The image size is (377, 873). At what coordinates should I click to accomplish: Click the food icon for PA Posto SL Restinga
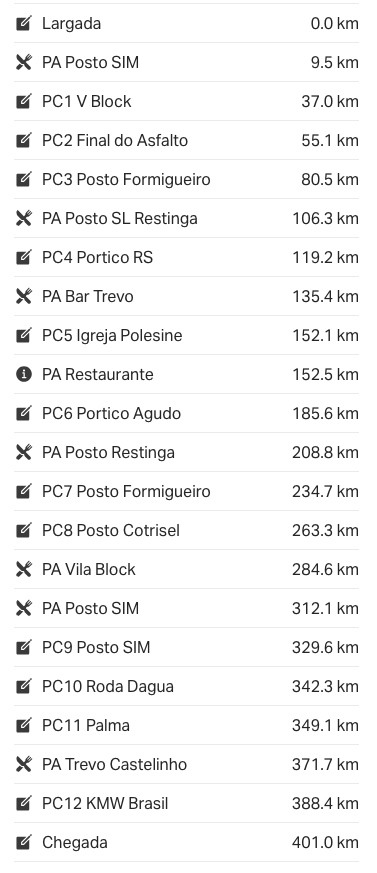point(23,218)
